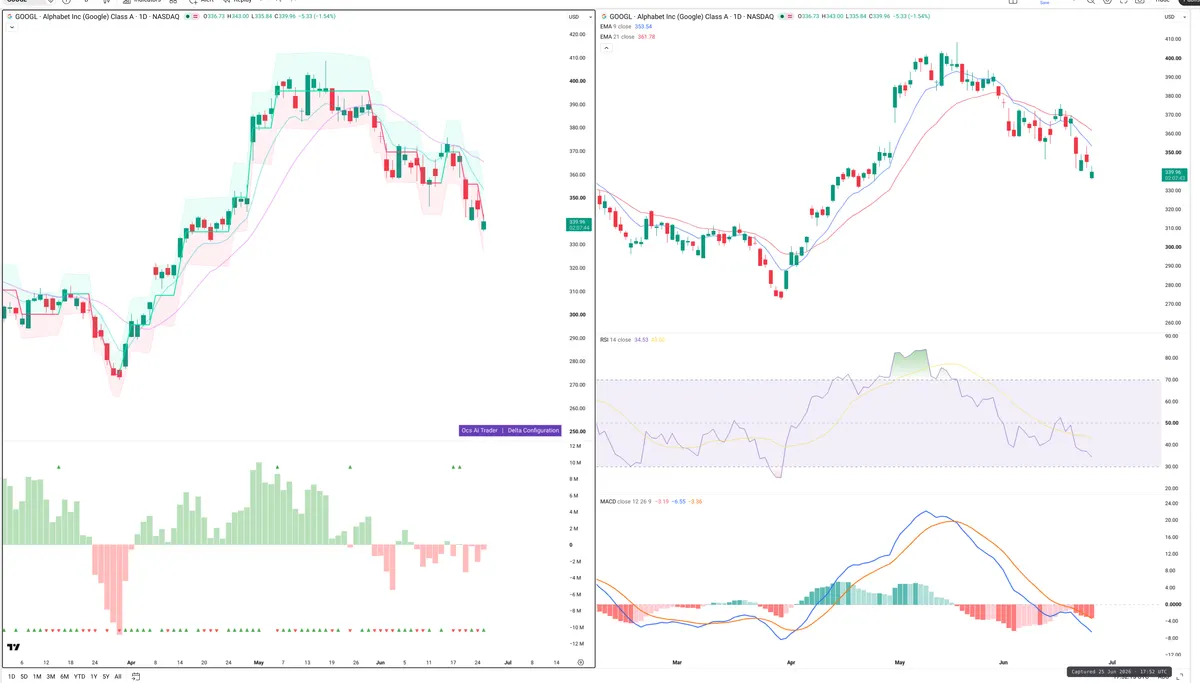The image size is (1200, 683).
Task: Select the YTD time range
Action: [x=79, y=676]
